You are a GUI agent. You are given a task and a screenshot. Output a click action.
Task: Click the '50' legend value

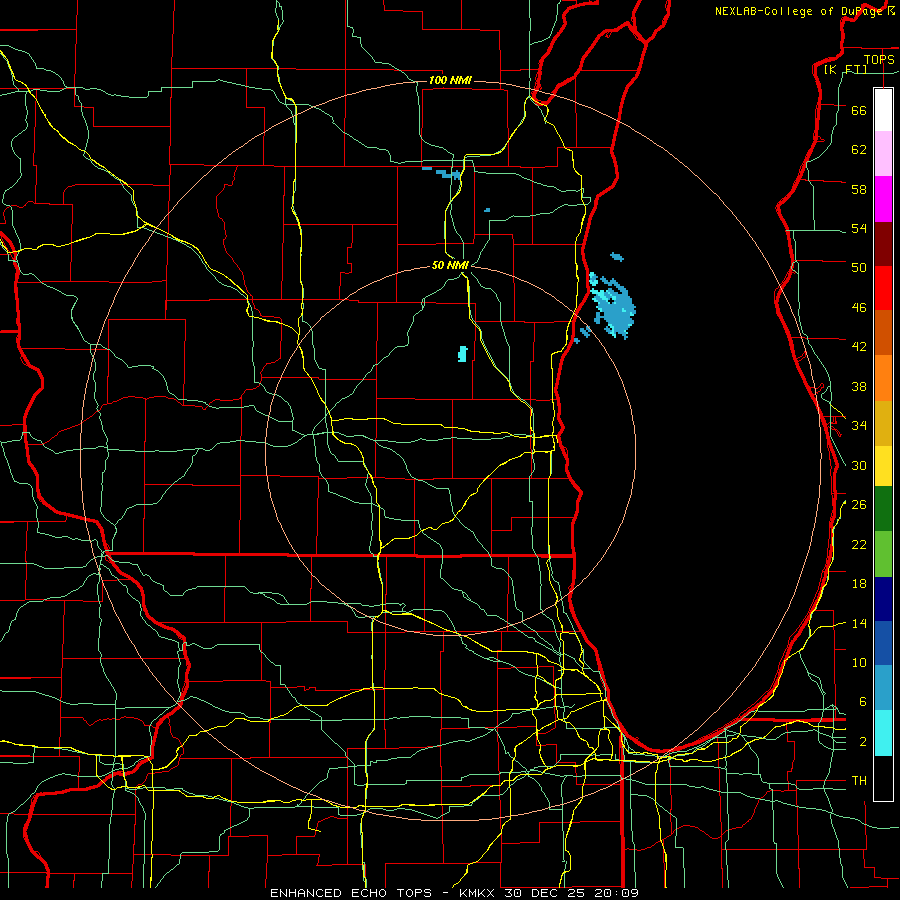[859, 268]
